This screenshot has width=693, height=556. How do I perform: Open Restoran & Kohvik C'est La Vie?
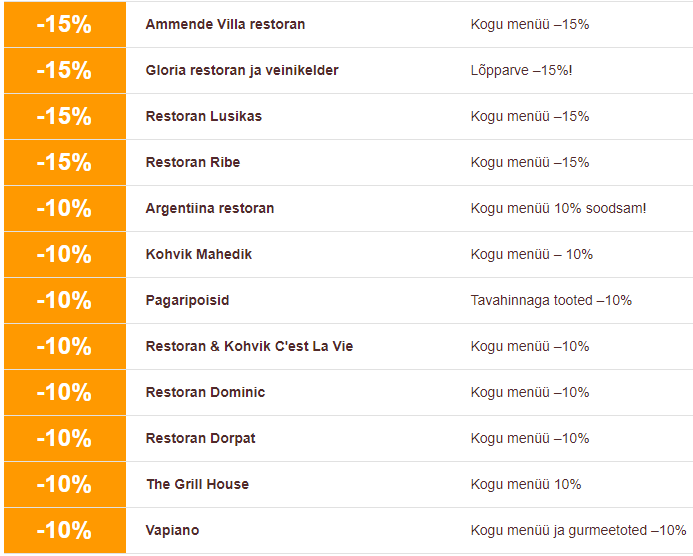pyautogui.click(x=249, y=346)
